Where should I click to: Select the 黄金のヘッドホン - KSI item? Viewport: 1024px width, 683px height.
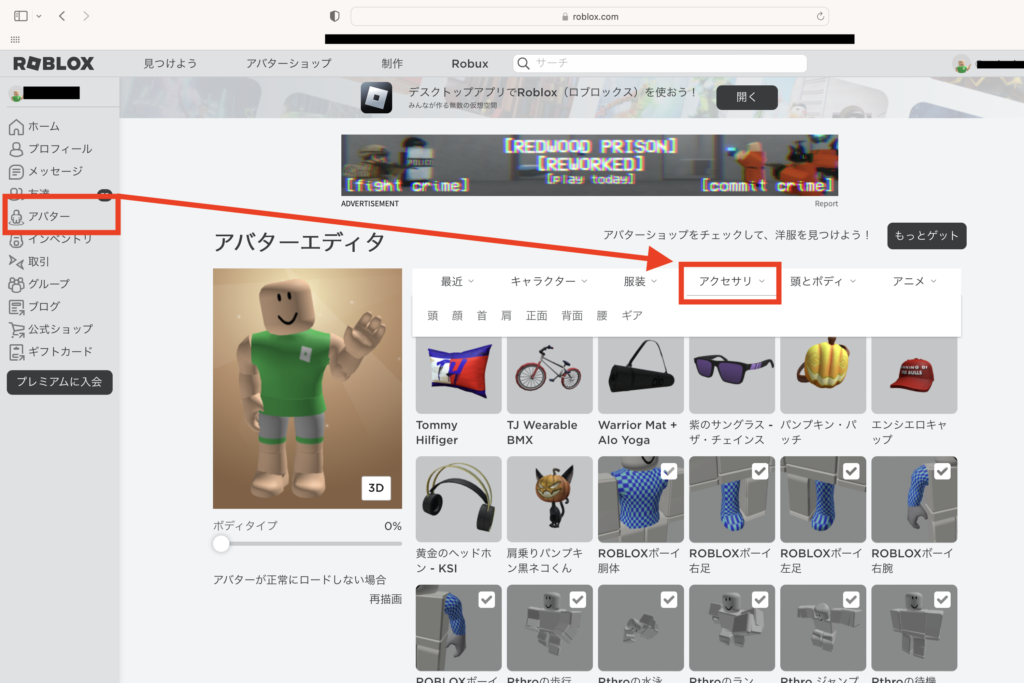[x=458, y=500]
